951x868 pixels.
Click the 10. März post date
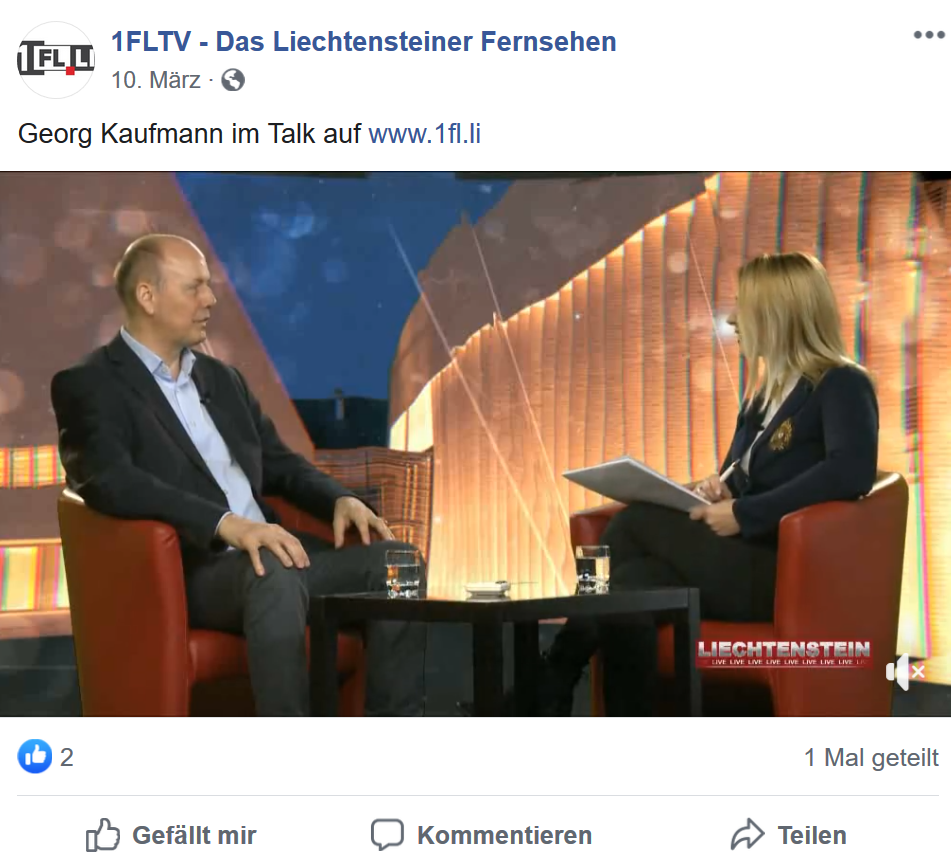156,80
